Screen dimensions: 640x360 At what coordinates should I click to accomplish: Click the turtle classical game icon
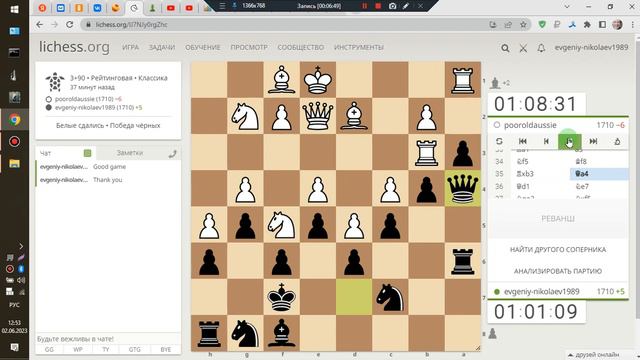click(55, 82)
